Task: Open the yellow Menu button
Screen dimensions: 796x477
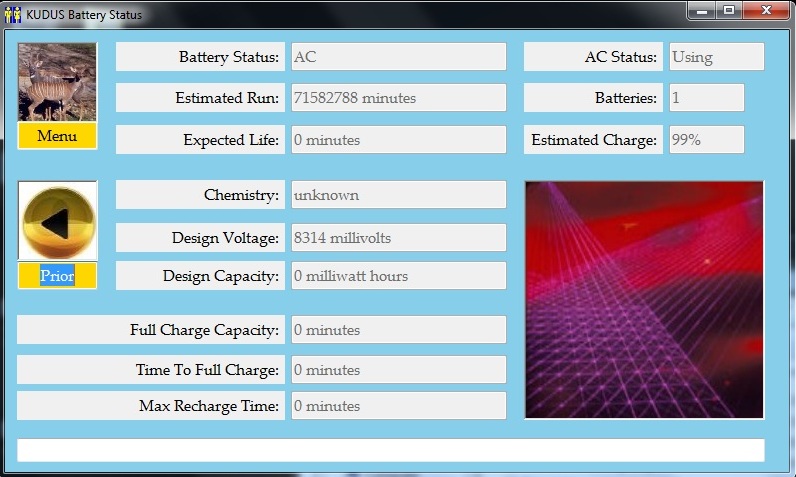Action: coord(57,136)
